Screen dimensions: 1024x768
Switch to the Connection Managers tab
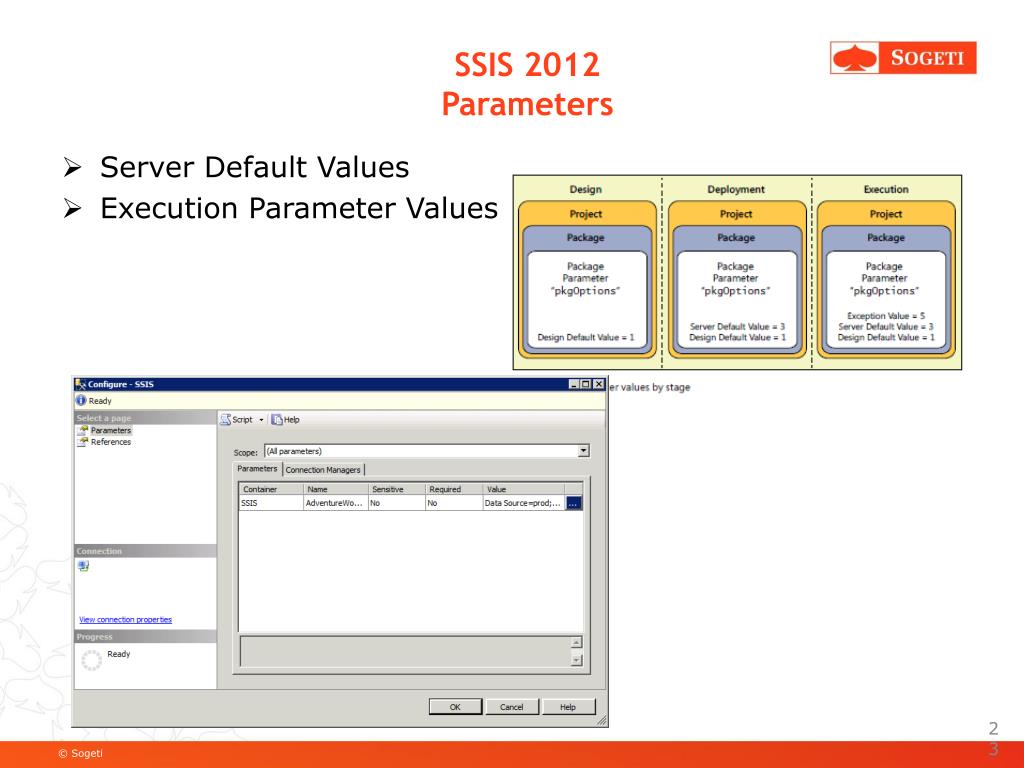(323, 470)
